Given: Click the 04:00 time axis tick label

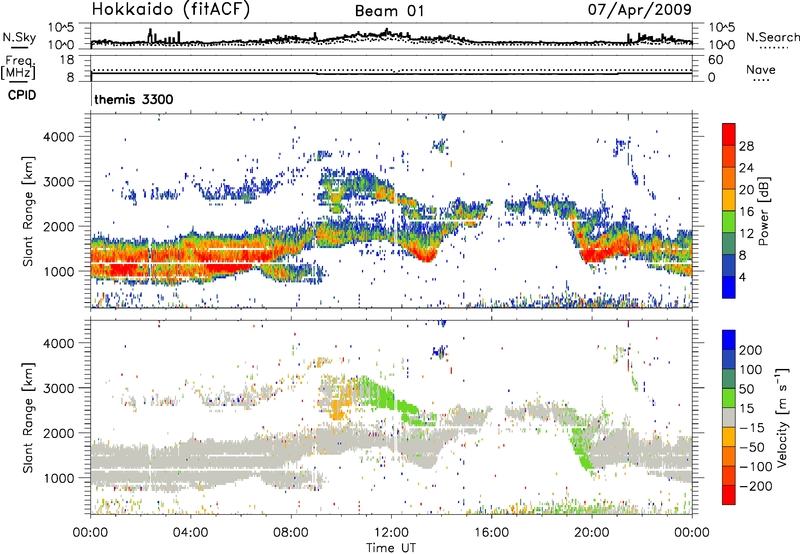Looking at the screenshot, I should [190, 533].
